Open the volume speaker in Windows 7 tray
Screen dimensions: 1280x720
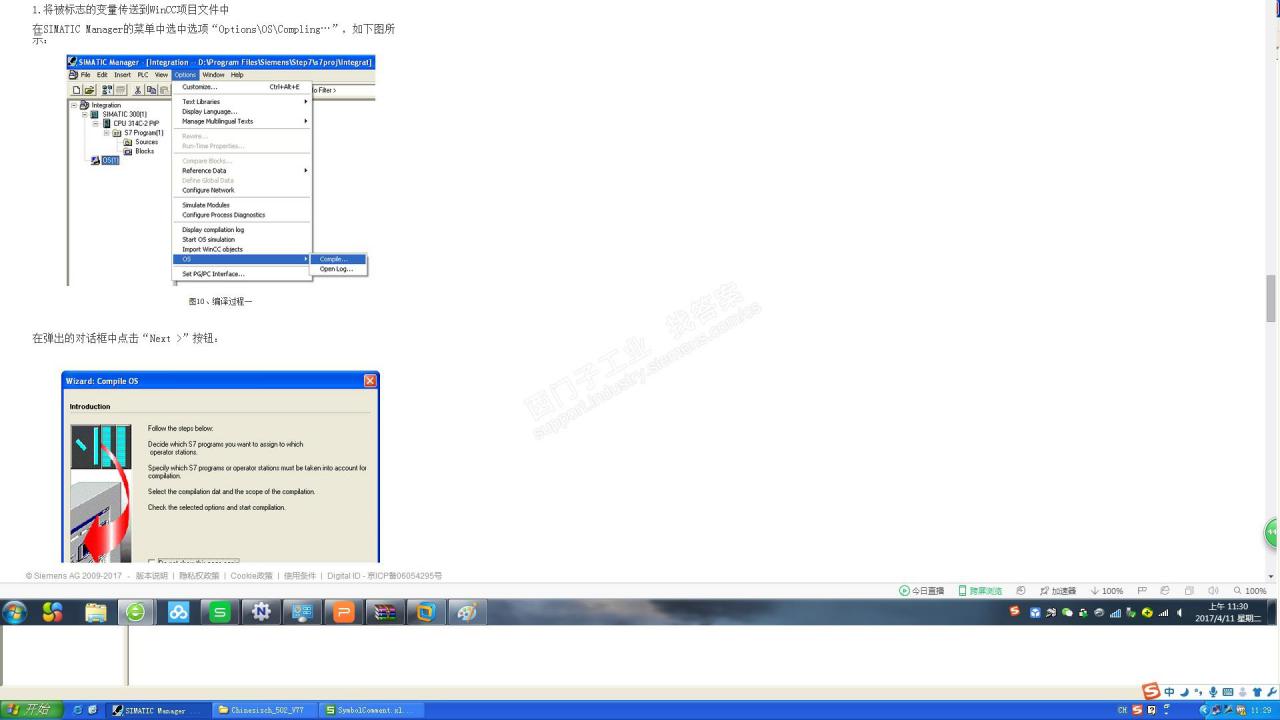click(1179, 612)
